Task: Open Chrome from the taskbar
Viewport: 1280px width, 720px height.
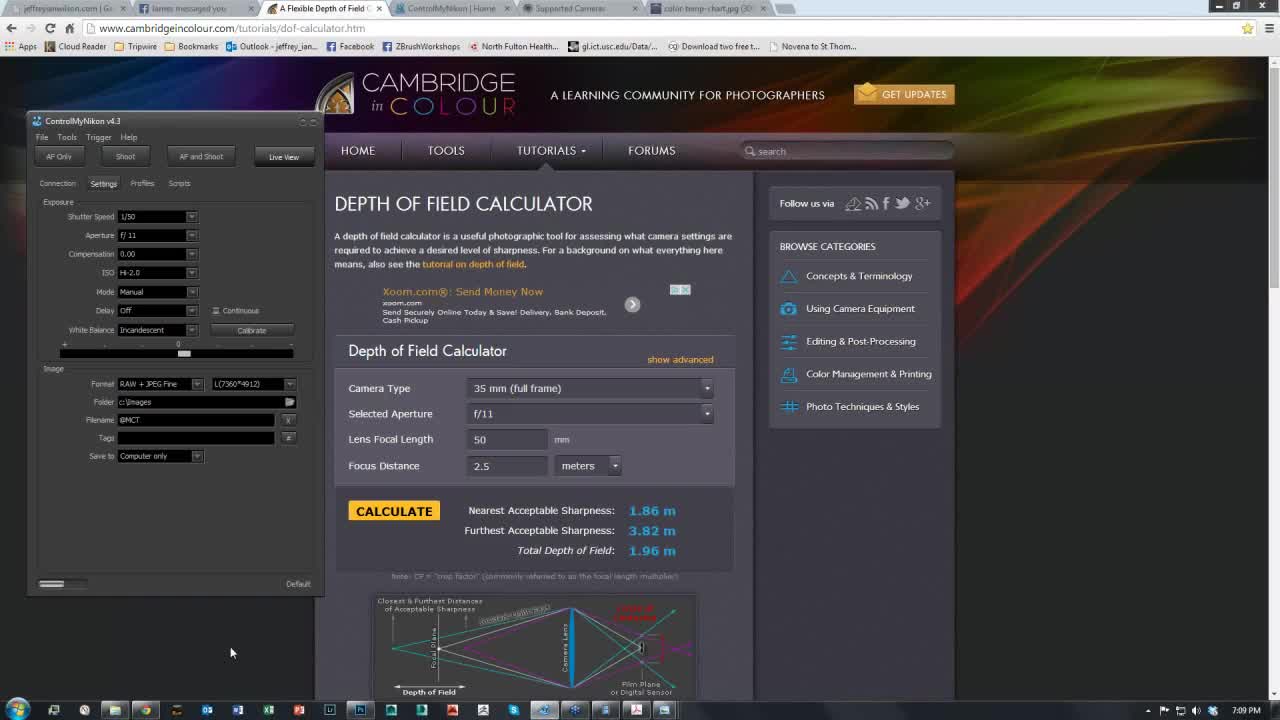Action: pos(145,710)
